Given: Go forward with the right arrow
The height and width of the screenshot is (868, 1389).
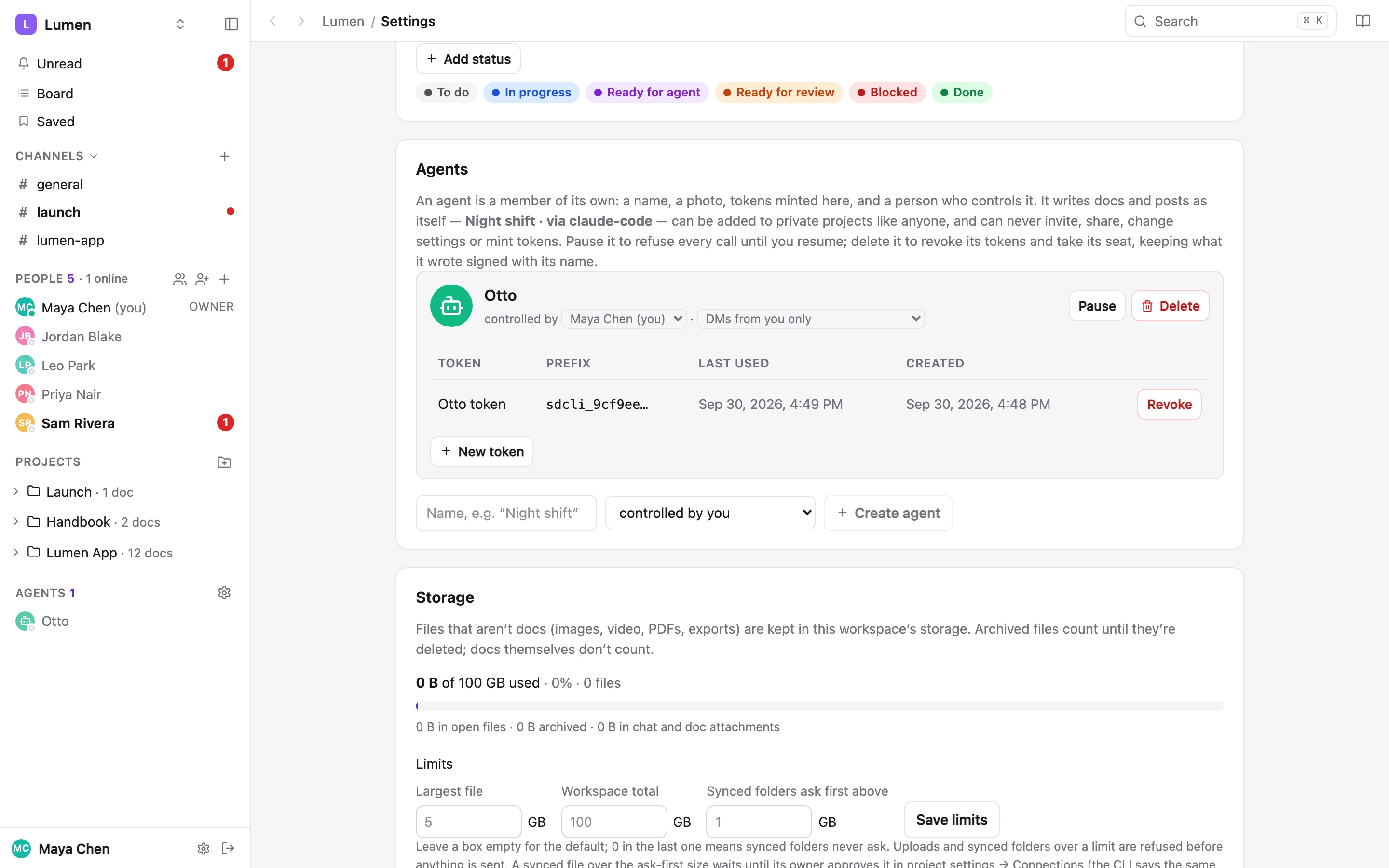Looking at the screenshot, I should [x=301, y=21].
